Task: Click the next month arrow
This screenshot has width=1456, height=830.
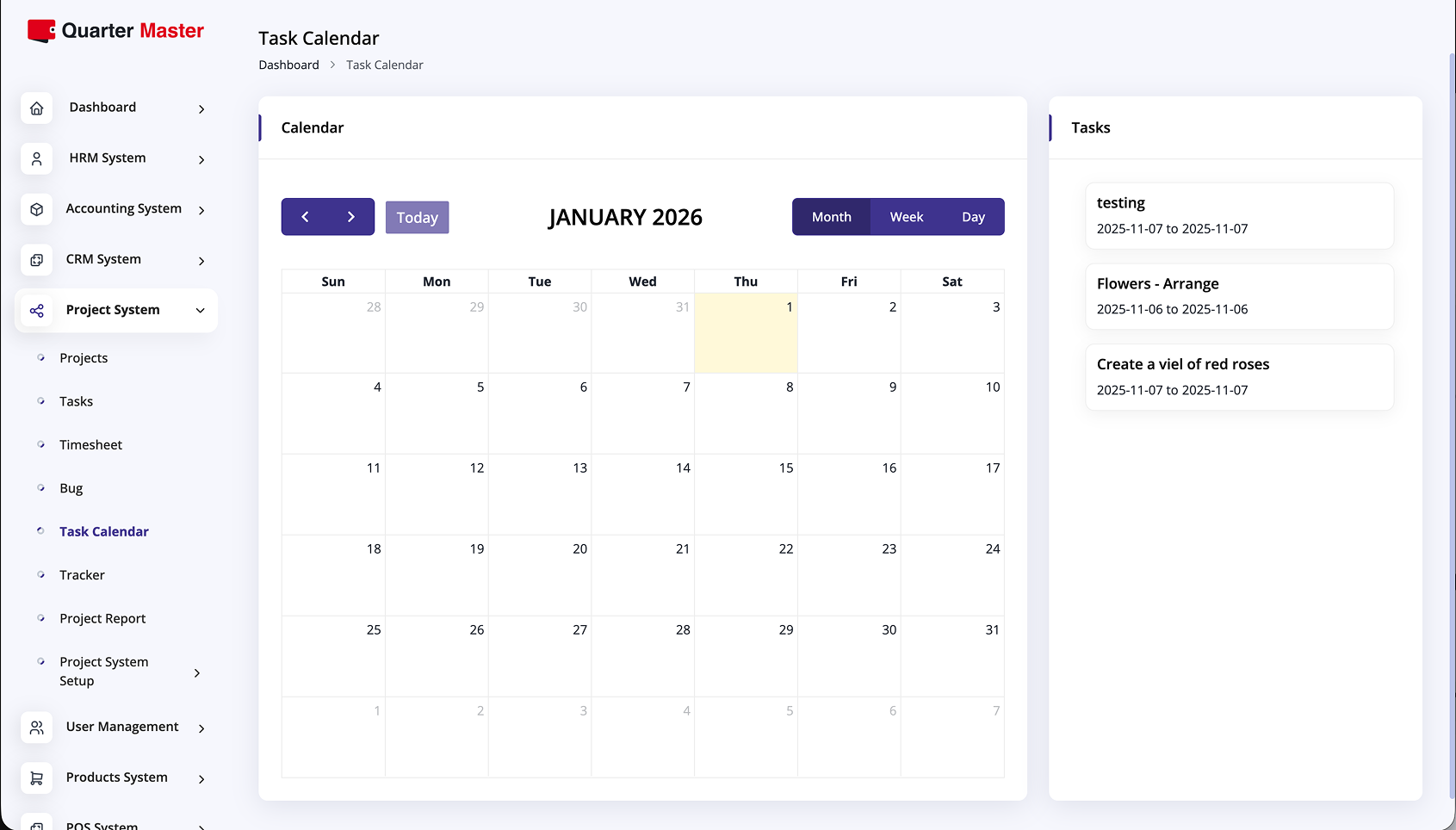Action: 350,217
